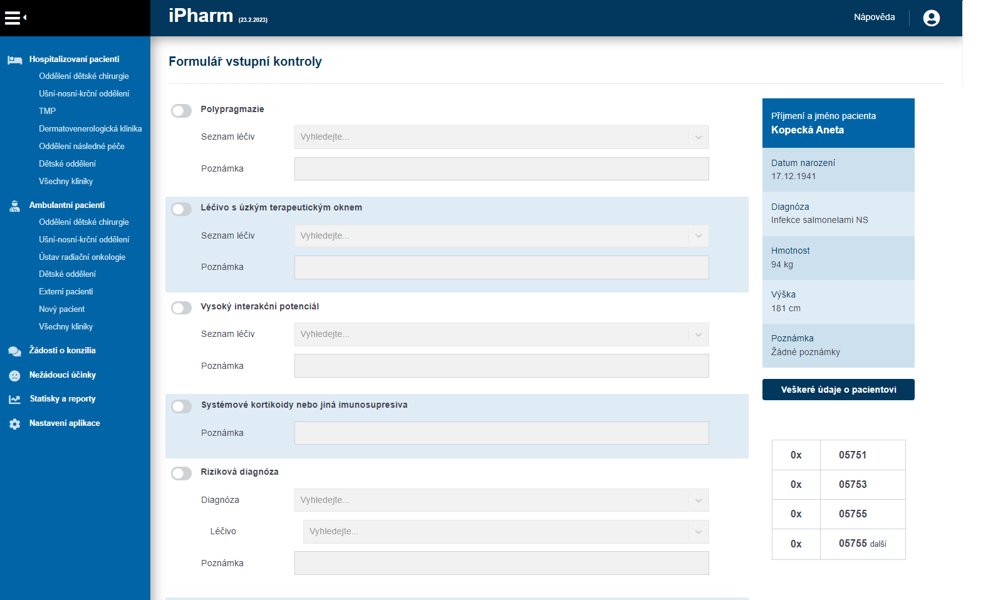The width and height of the screenshot is (983, 600).
Task: Click the Veškeré údaje o pacientovi button
Action: 838,390
